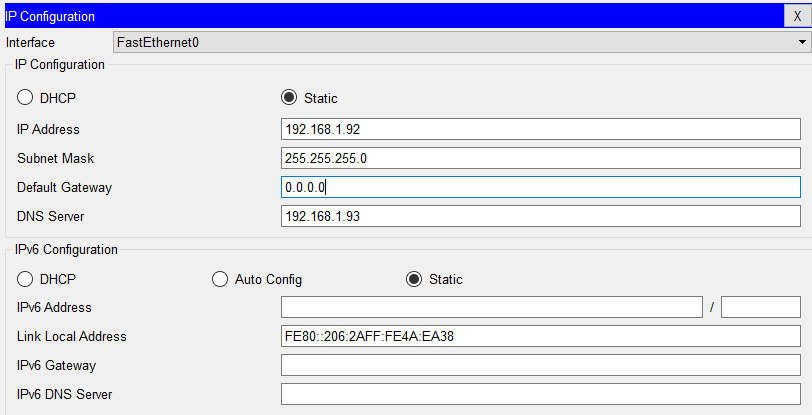Open the FastEthernet0 interface dropdown
Viewport: 812px width, 415px height.
[x=462, y=42]
